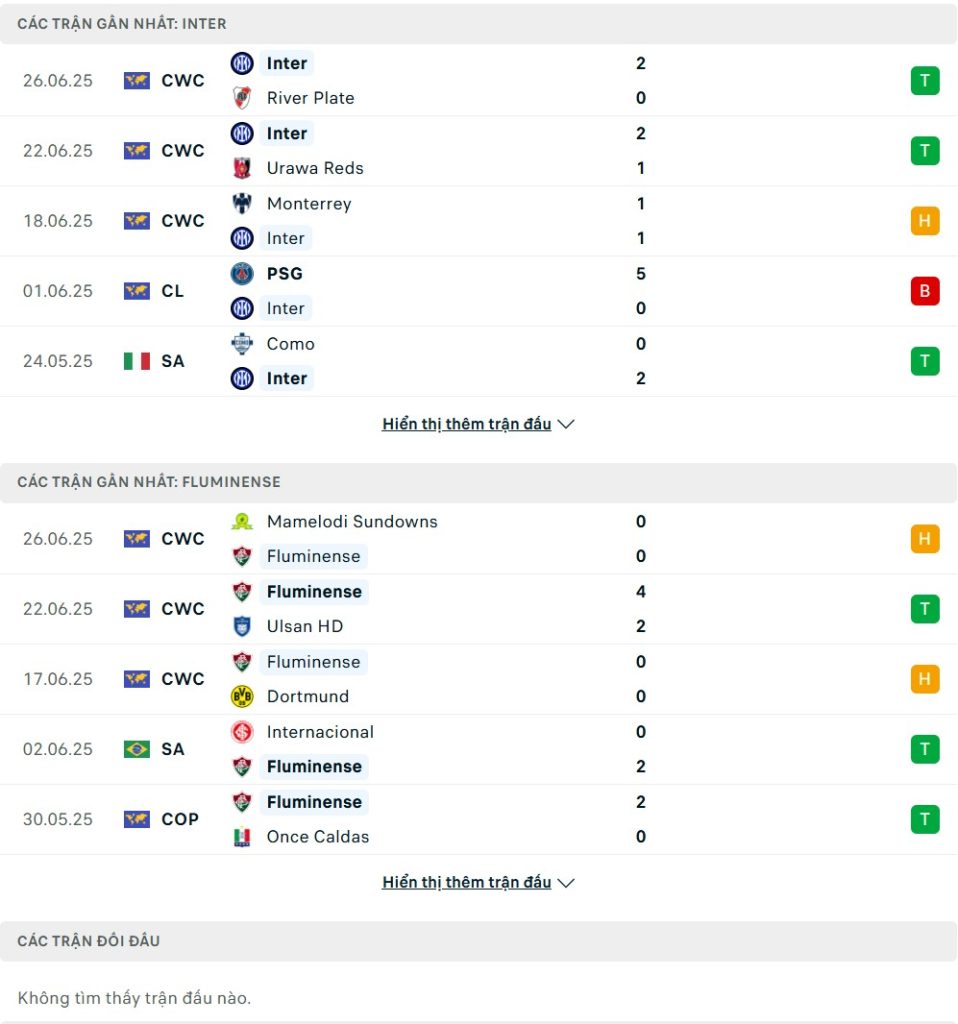Screen dimensions: 958x1024
Task: Open the PSG vs Inter match row
Action: coord(479,291)
